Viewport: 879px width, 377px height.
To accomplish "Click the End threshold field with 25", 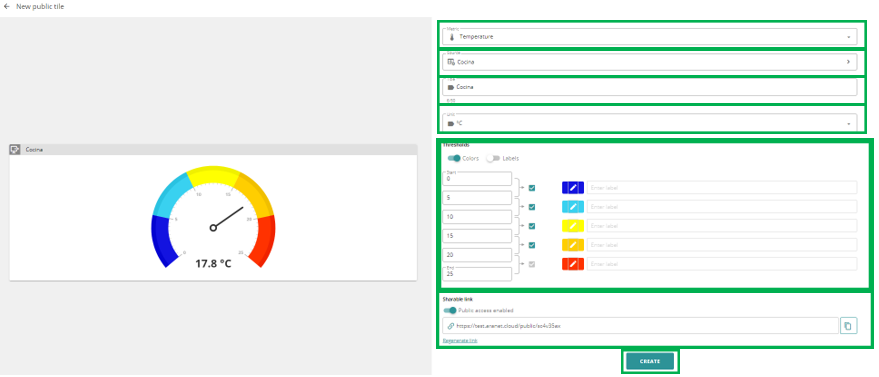I will (x=477, y=274).
